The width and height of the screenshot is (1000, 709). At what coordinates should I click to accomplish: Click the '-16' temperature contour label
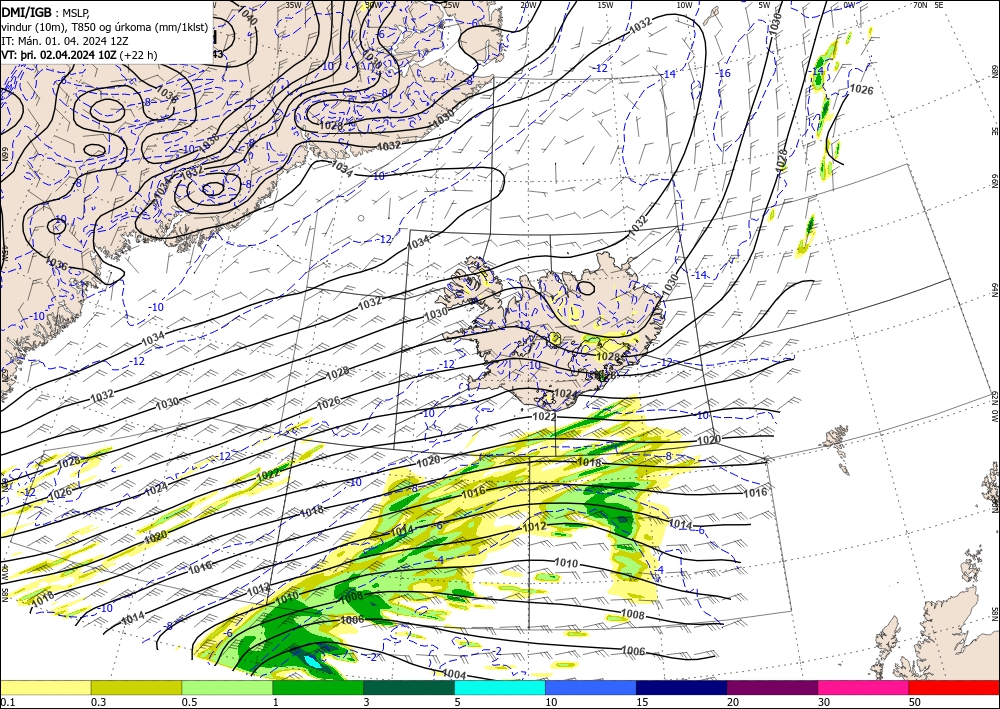[724, 73]
